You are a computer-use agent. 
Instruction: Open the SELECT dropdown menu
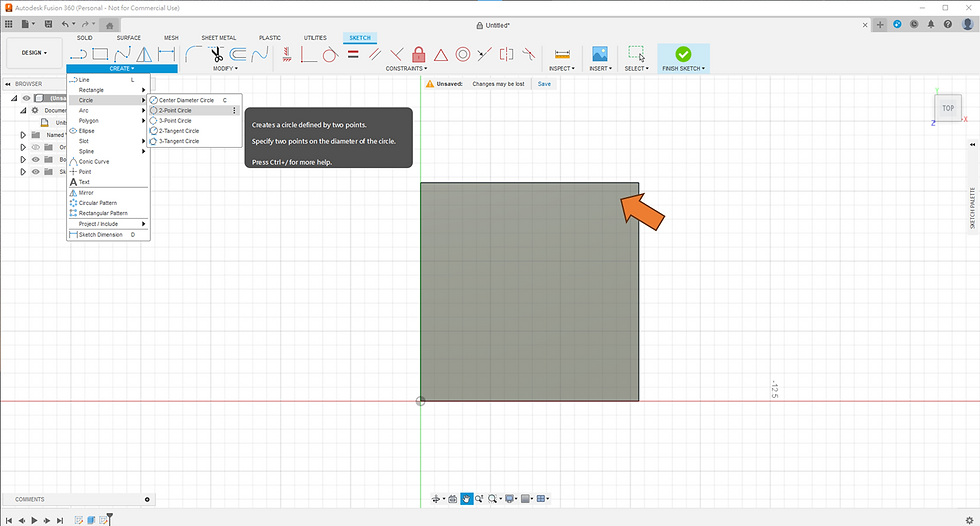pos(637,68)
